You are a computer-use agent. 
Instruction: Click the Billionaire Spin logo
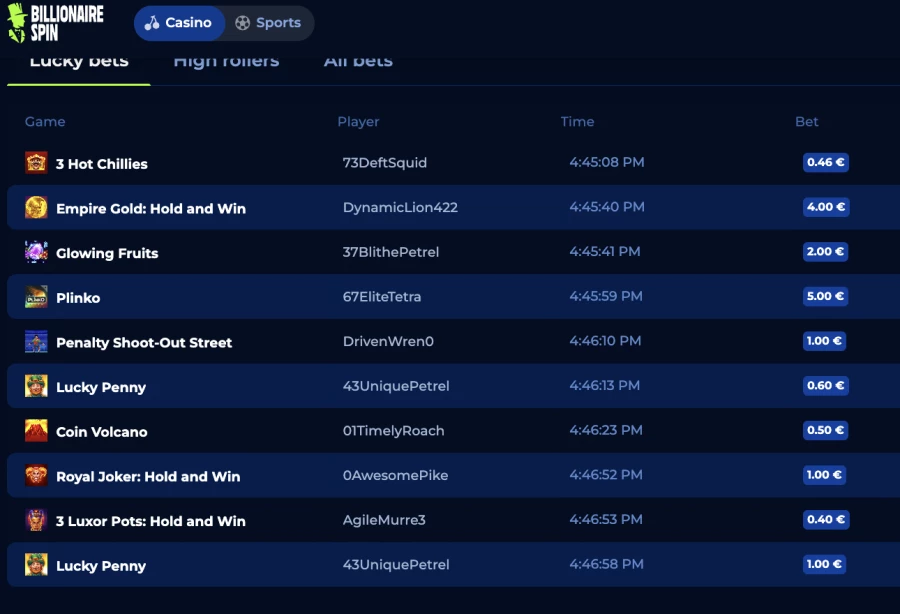(56, 23)
